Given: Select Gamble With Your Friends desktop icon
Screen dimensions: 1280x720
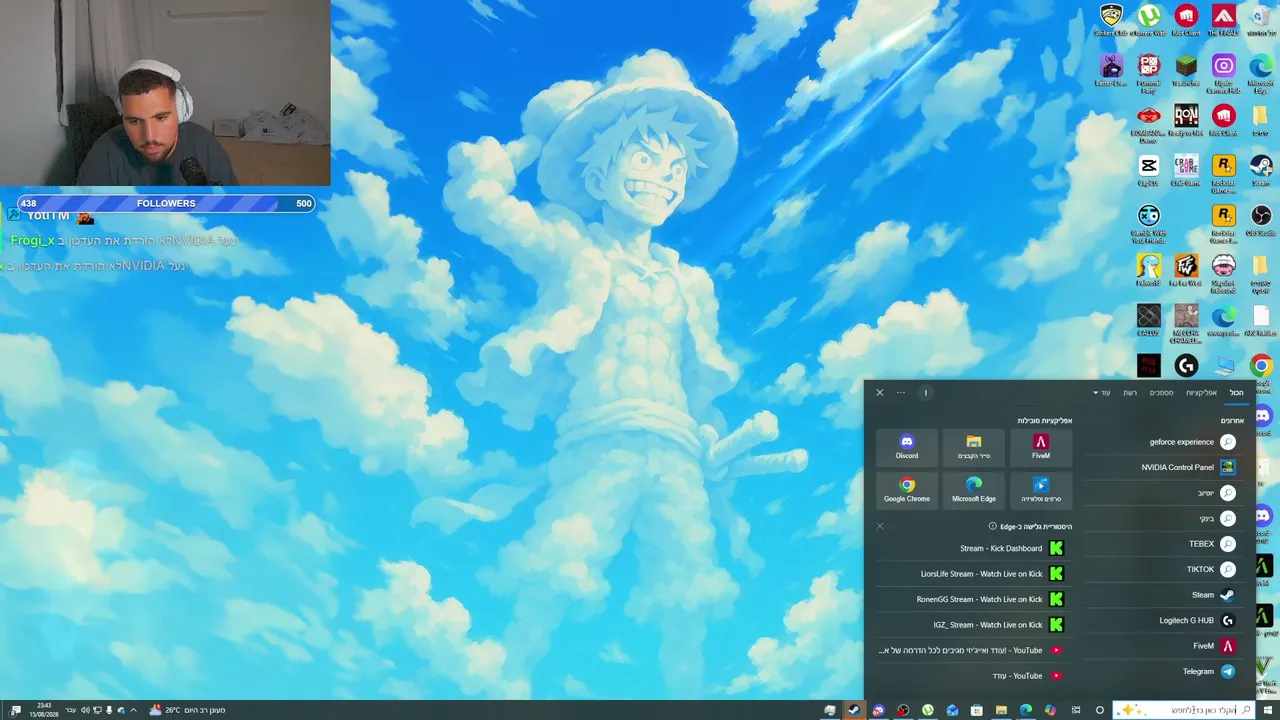Looking at the screenshot, I should pos(1149,222).
